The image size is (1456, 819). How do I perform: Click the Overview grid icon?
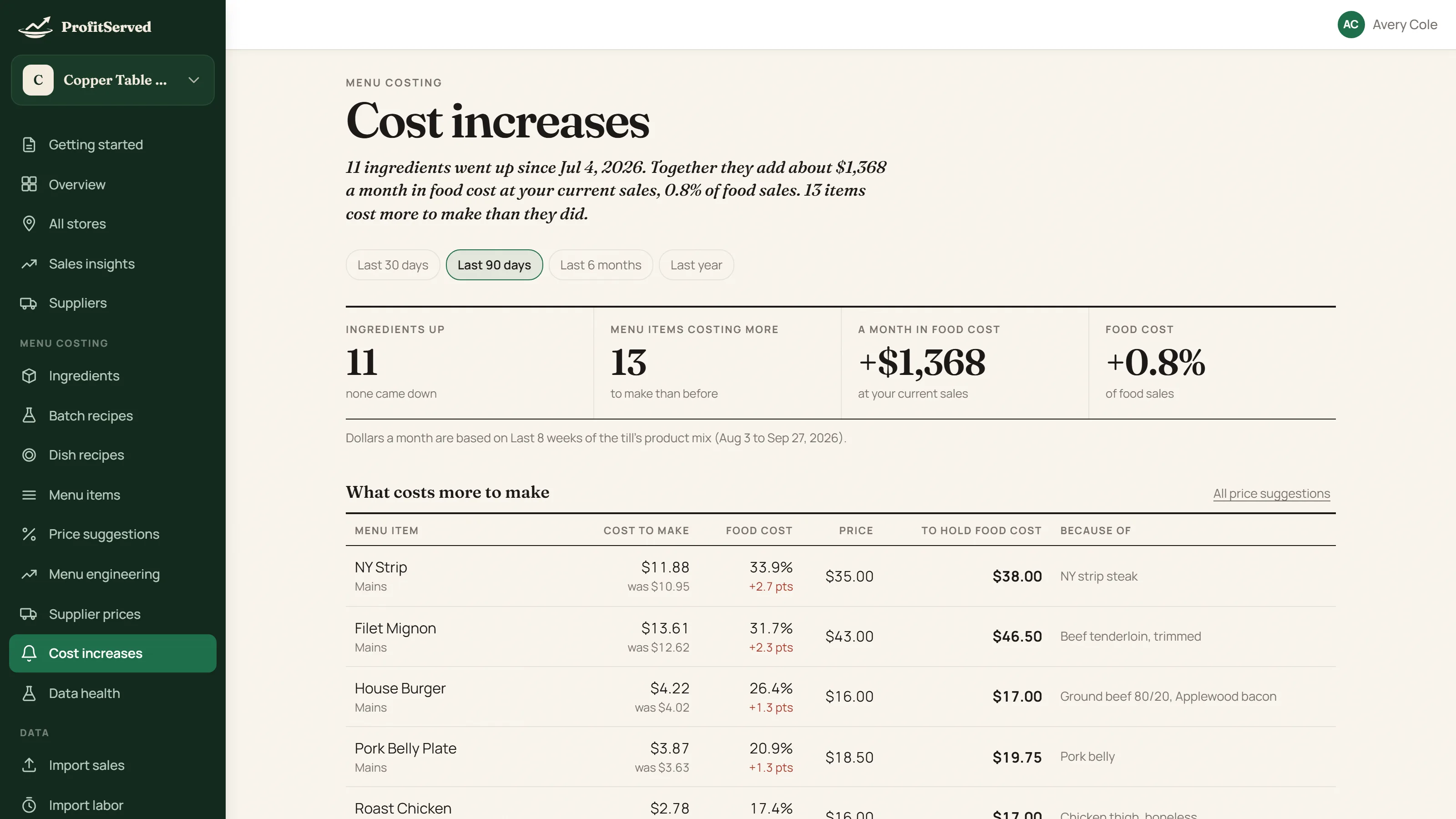(x=29, y=184)
